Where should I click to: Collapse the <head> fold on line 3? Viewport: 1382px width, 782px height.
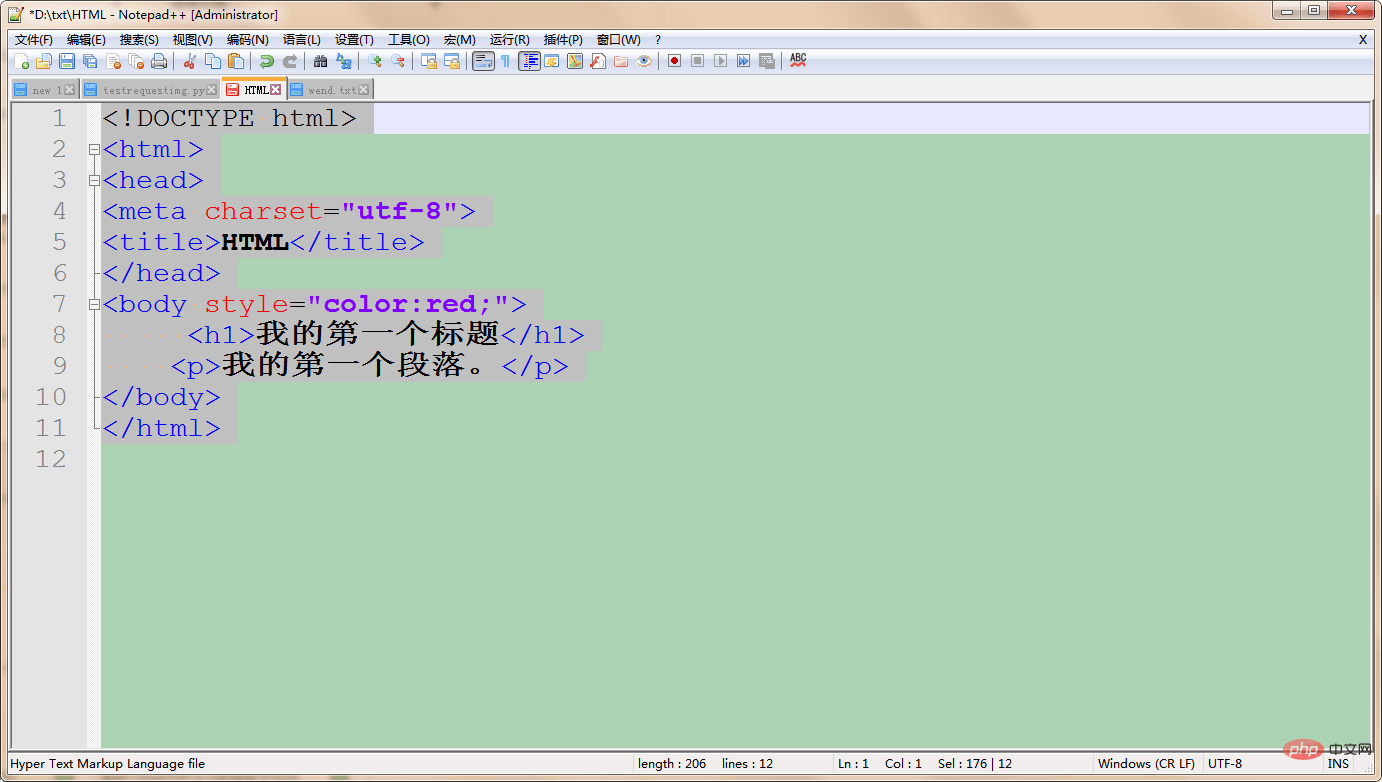[94, 181]
